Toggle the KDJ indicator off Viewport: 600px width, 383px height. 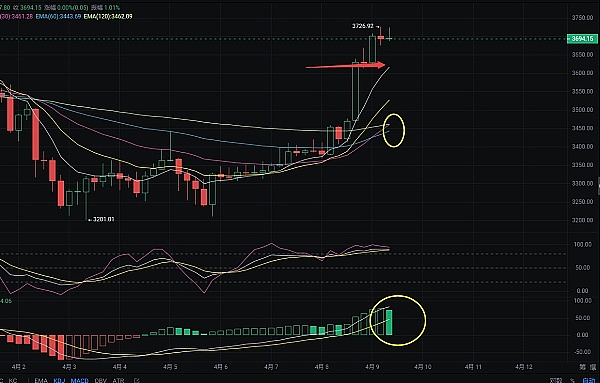pos(59,381)
